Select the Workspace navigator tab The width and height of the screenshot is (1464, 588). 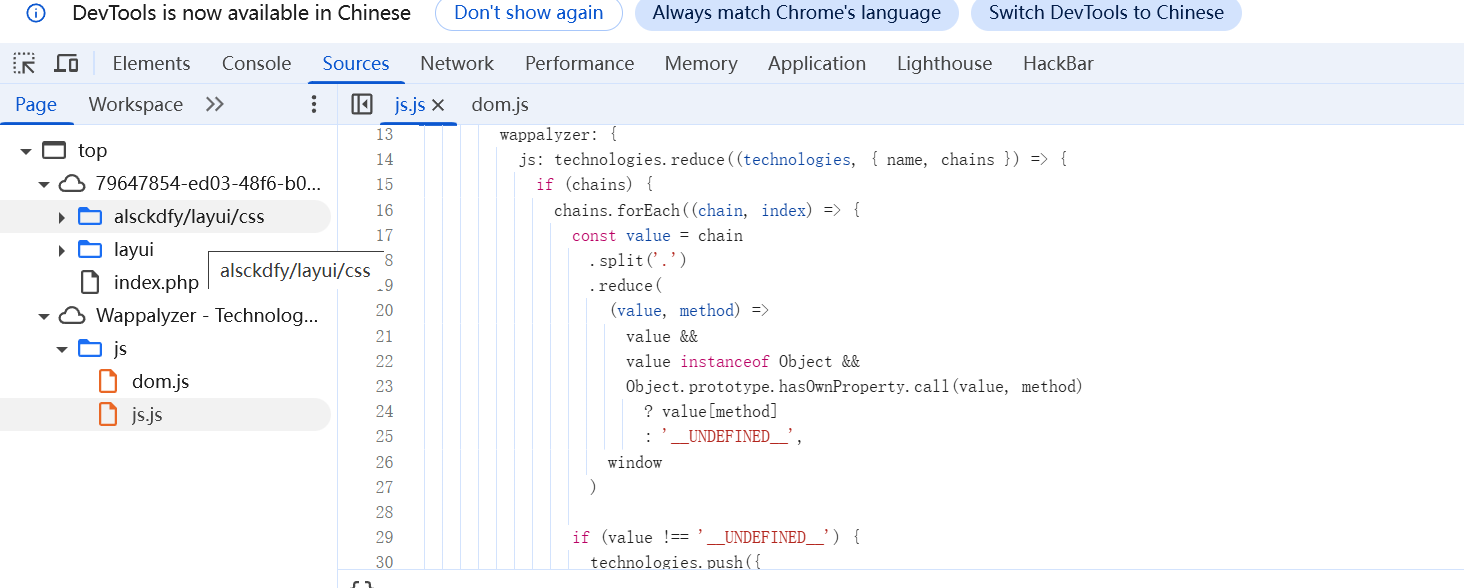pyautogui.click(x=136, y=104)
